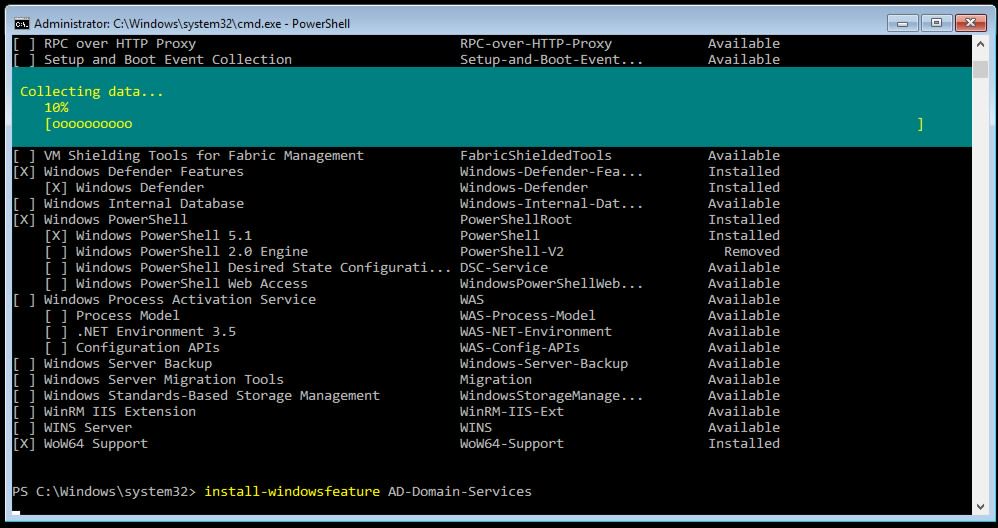998x528 pixels.
Task: Click the checkbox for RPC over HTTP Proxy
Action: [x=24, y=44]
